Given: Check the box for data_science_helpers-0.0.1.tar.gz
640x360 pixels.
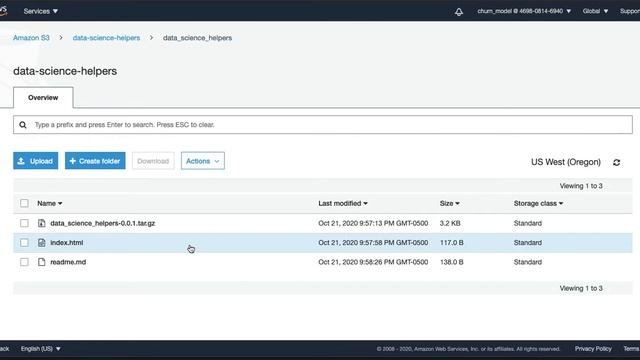Looking at the screenshot, I should click(24, 223).
